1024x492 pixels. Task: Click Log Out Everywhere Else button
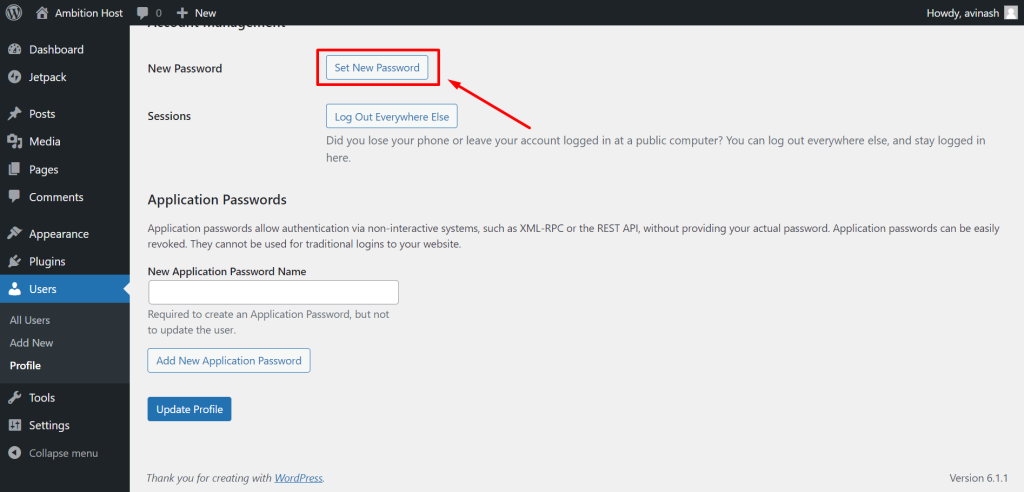[392, 117]
